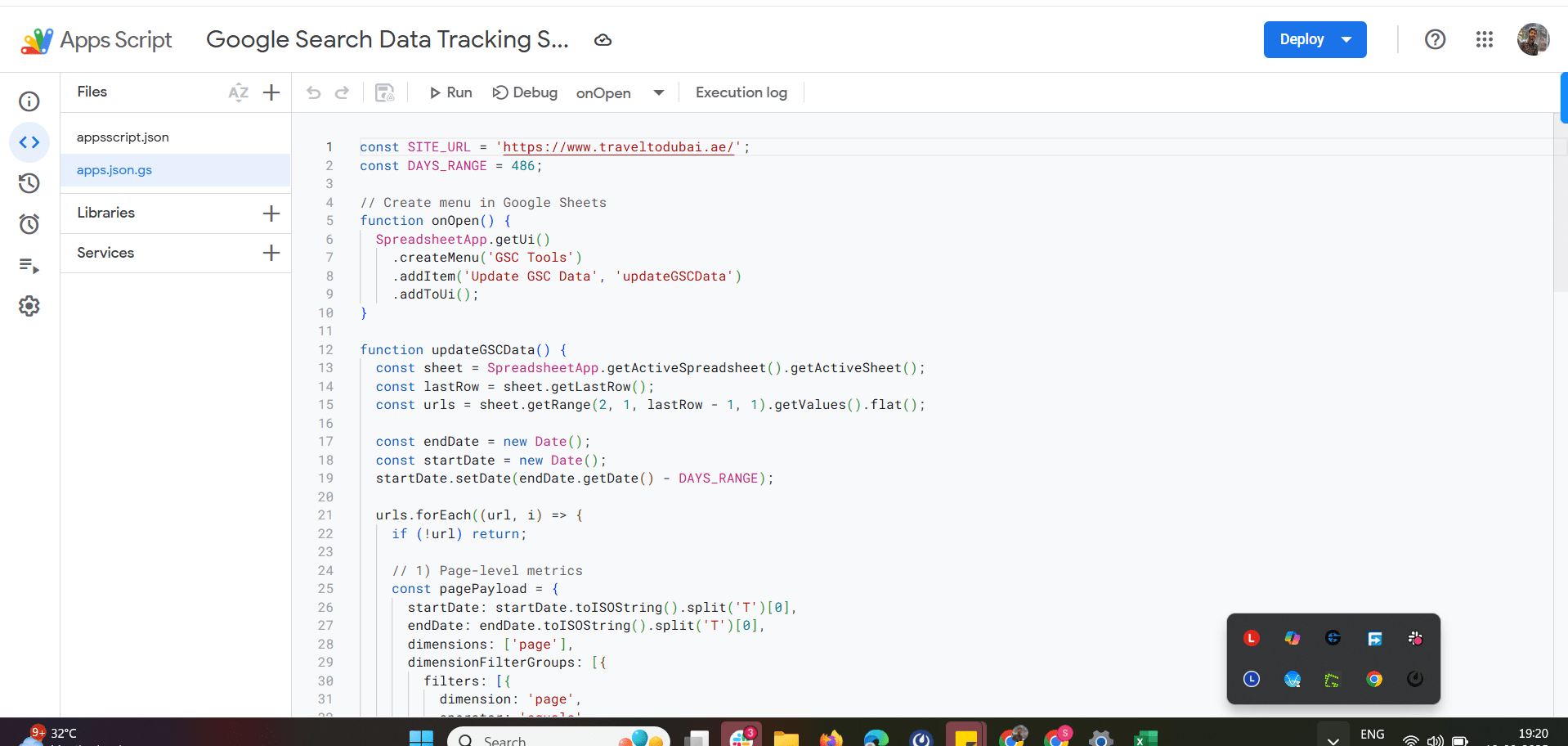1568x746 pixels.
Task: Open the Apps Script logo home link
Action: point(96,40)
